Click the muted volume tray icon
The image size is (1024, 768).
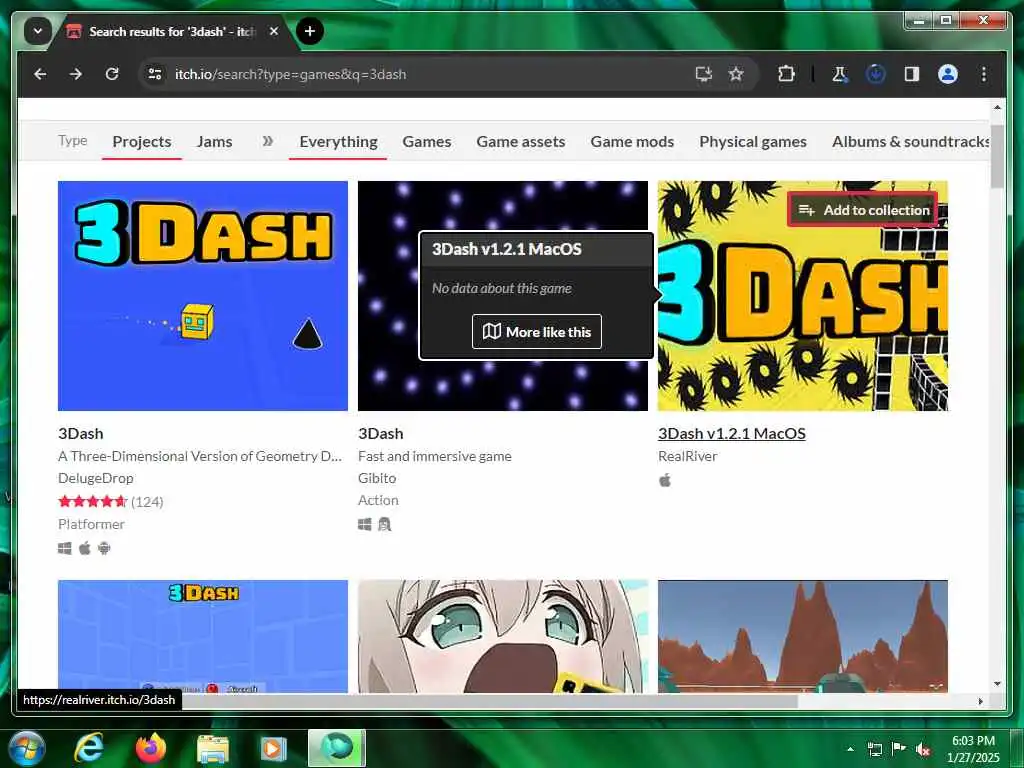tap(923, 749)
